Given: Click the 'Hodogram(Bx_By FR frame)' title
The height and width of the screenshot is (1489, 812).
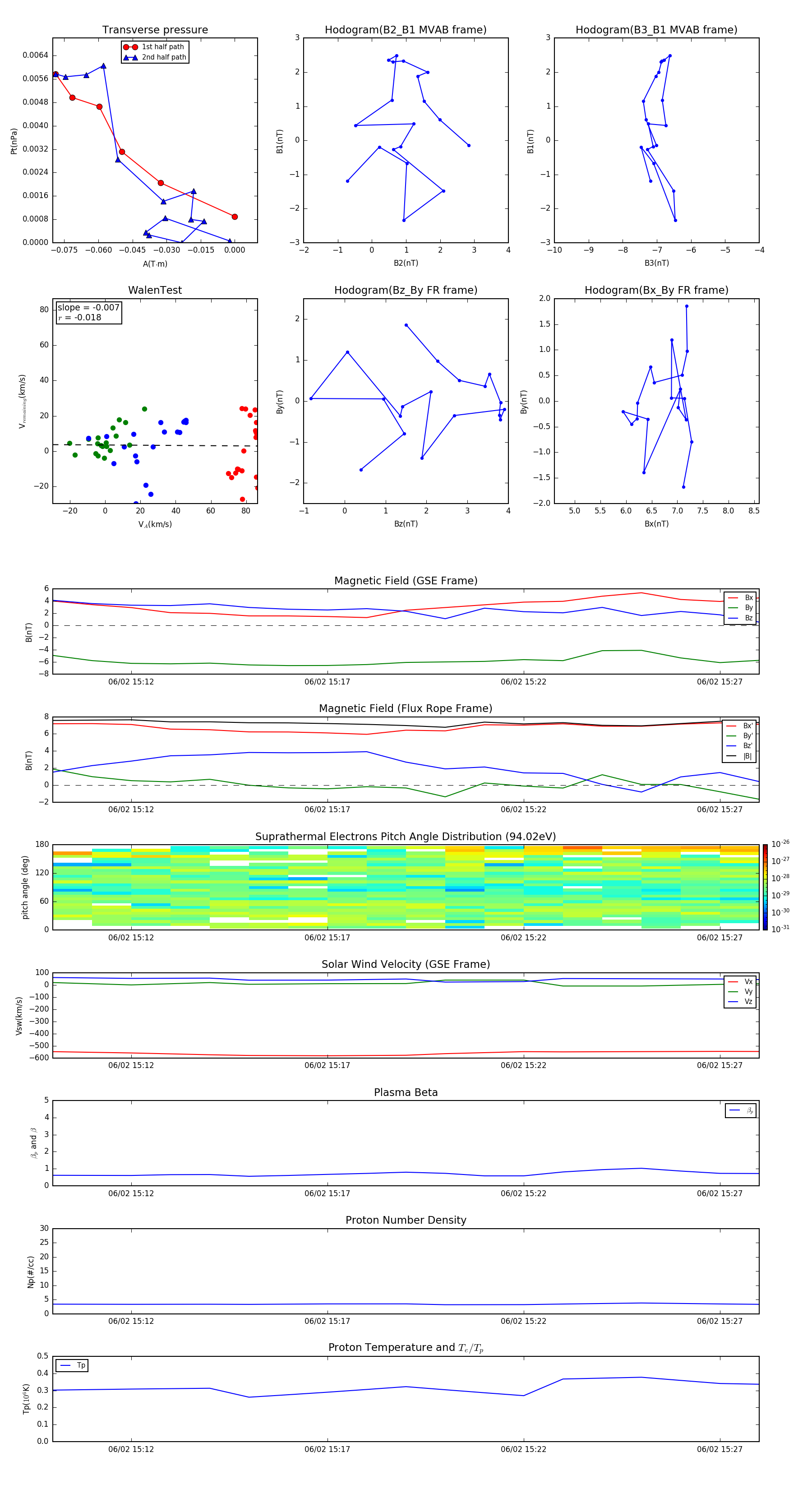Looking at the screenshot, I should point(656,290).
